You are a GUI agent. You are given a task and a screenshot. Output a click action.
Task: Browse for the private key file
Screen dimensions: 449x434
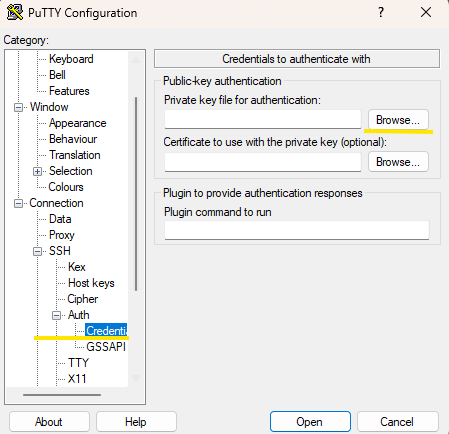398,120
